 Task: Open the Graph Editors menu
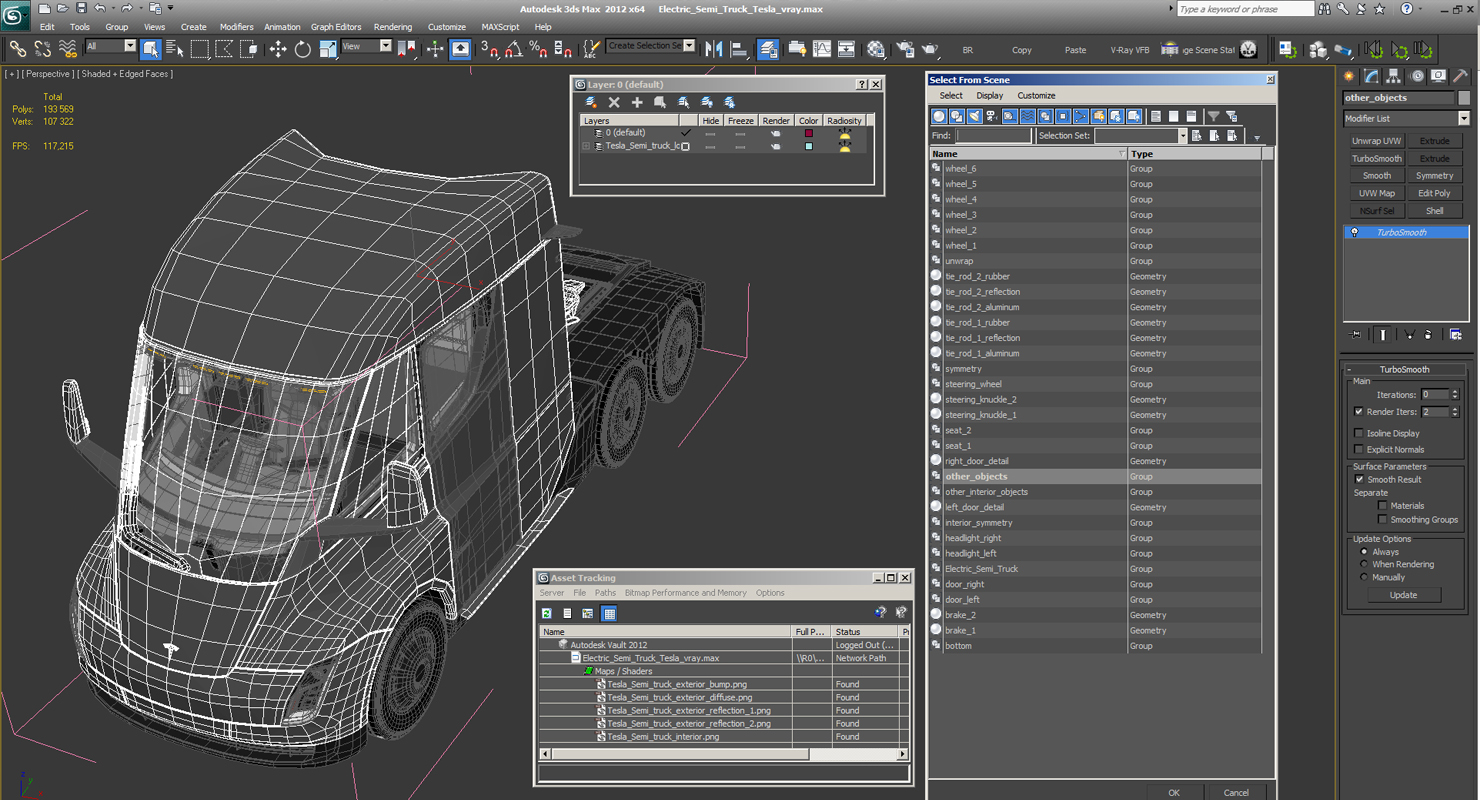click(x=336, y=27)
